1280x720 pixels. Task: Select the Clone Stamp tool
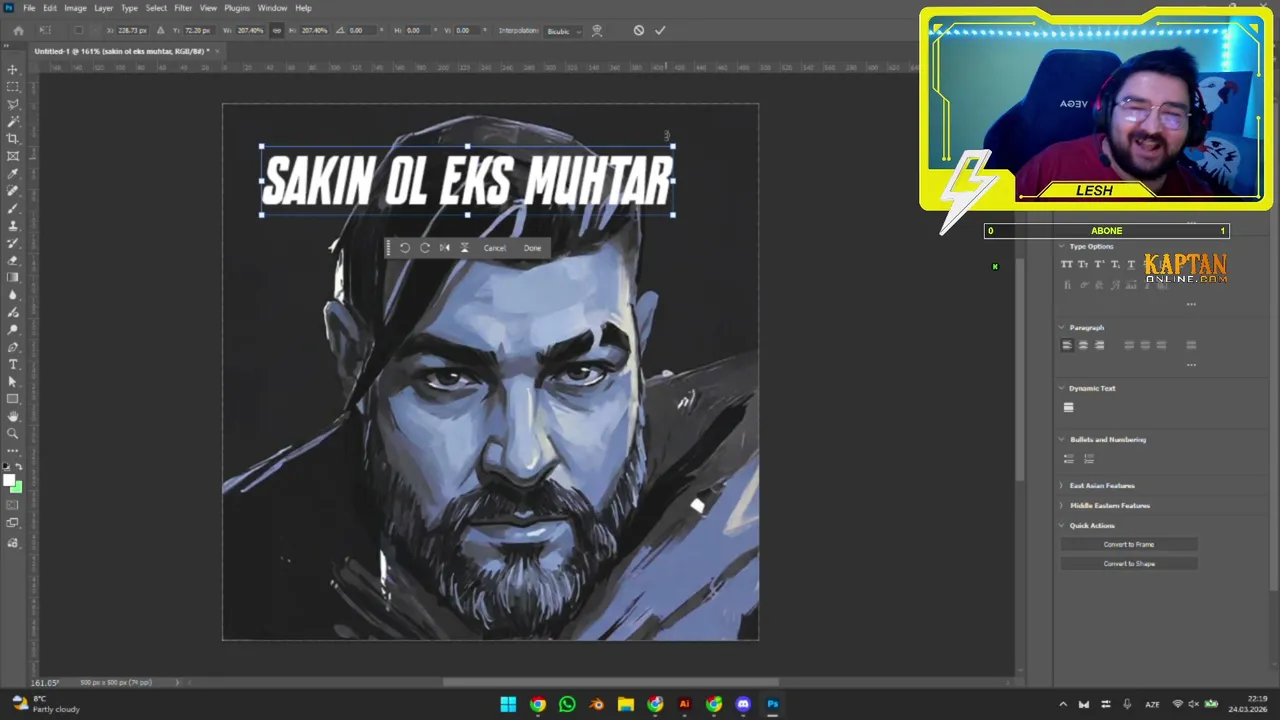click(13, 226)
